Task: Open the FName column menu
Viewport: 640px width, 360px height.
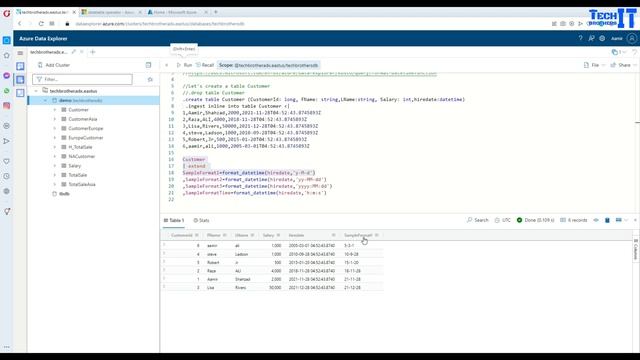Action: pos(224,235)
